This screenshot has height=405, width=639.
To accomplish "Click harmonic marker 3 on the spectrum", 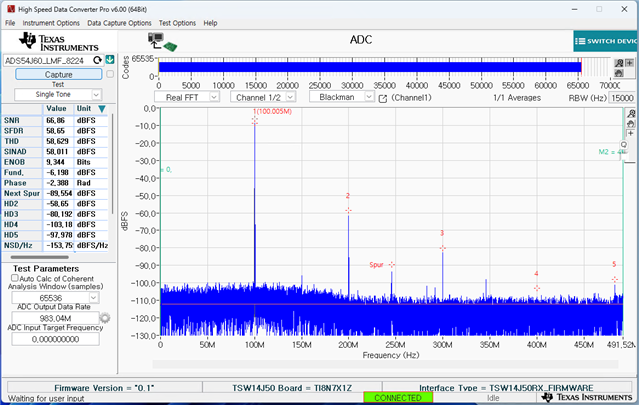I will click(443, 248).
